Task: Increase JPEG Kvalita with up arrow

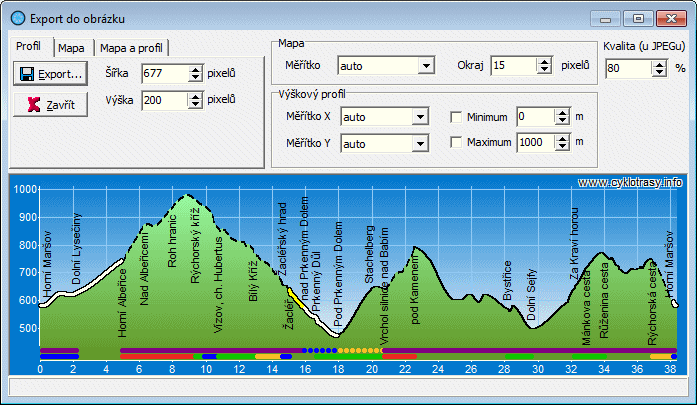Action: (659, 64)
